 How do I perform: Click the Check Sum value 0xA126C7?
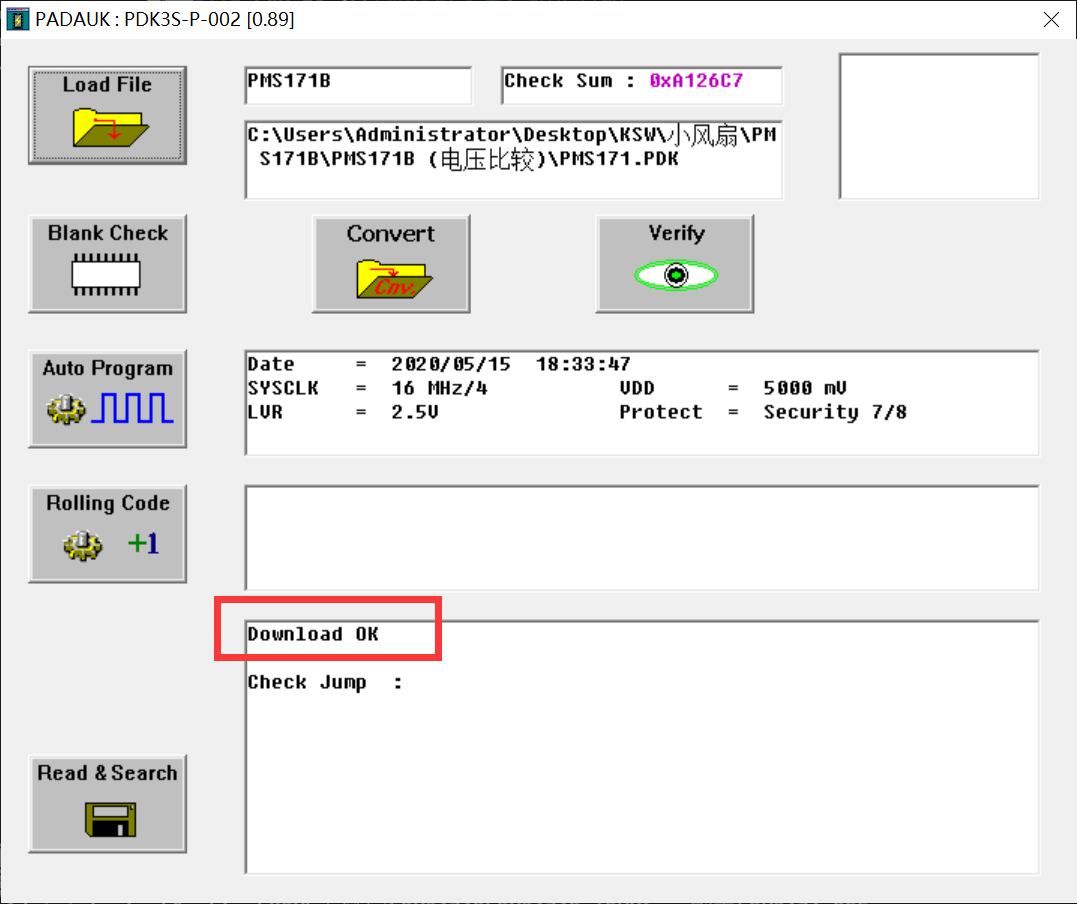click(x=696, y=81)
